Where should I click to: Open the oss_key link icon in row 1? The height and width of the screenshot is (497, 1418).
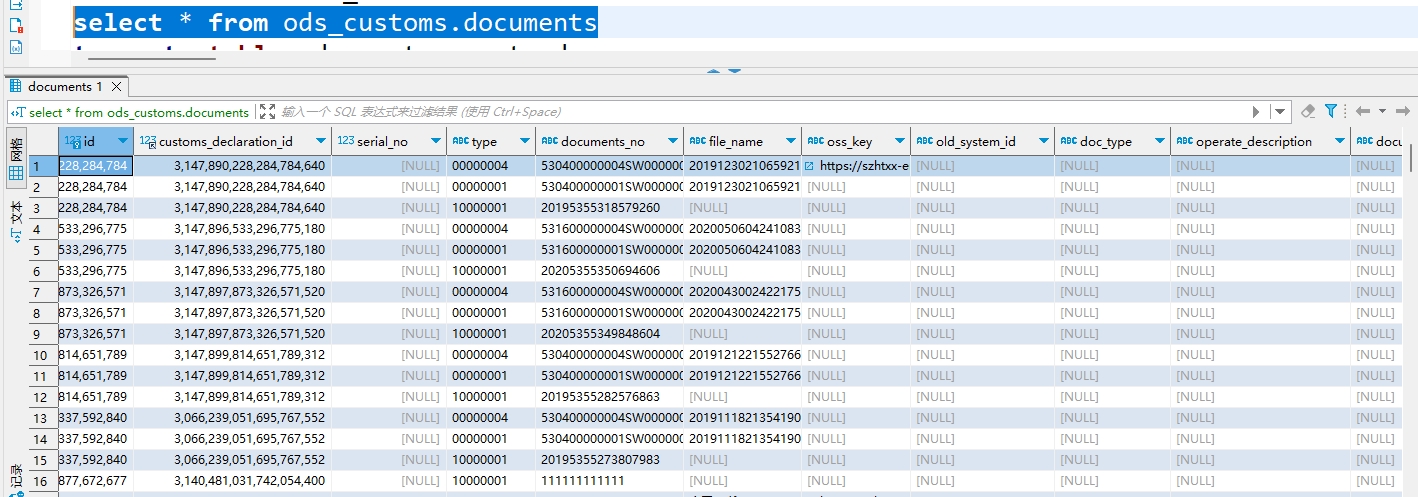809,166
